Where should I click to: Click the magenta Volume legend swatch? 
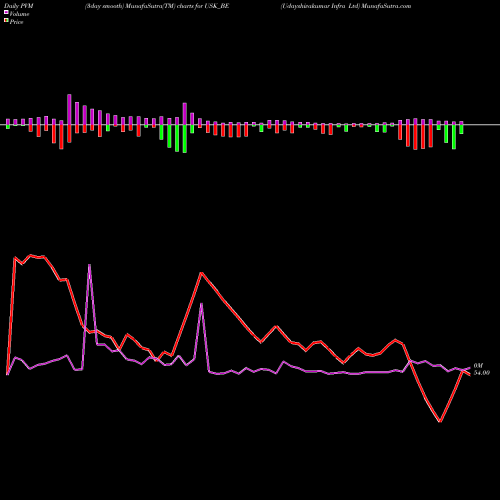click(x=6, y=13)
